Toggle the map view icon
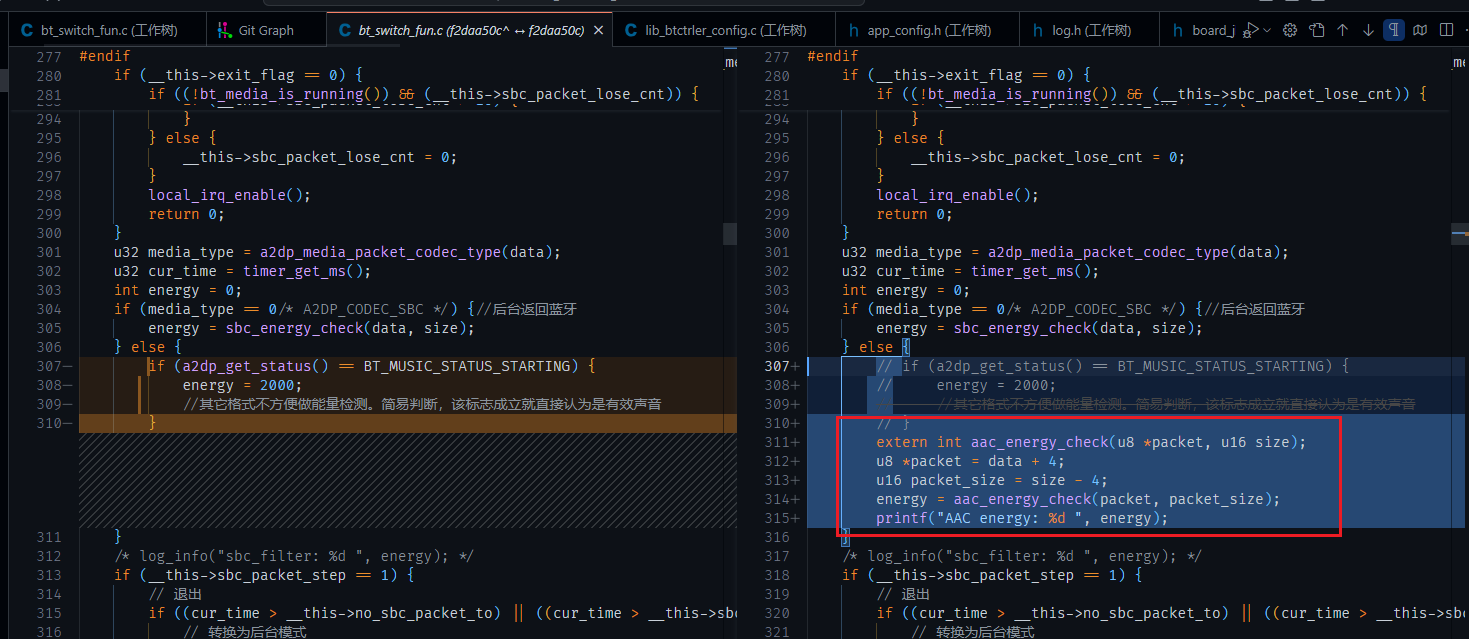 pyautogui.click(x=1420, y=30)
